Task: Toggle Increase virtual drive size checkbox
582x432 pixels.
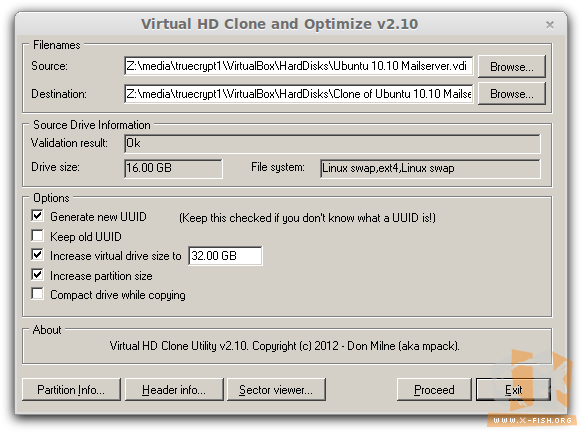Action: tap(37, 255)
